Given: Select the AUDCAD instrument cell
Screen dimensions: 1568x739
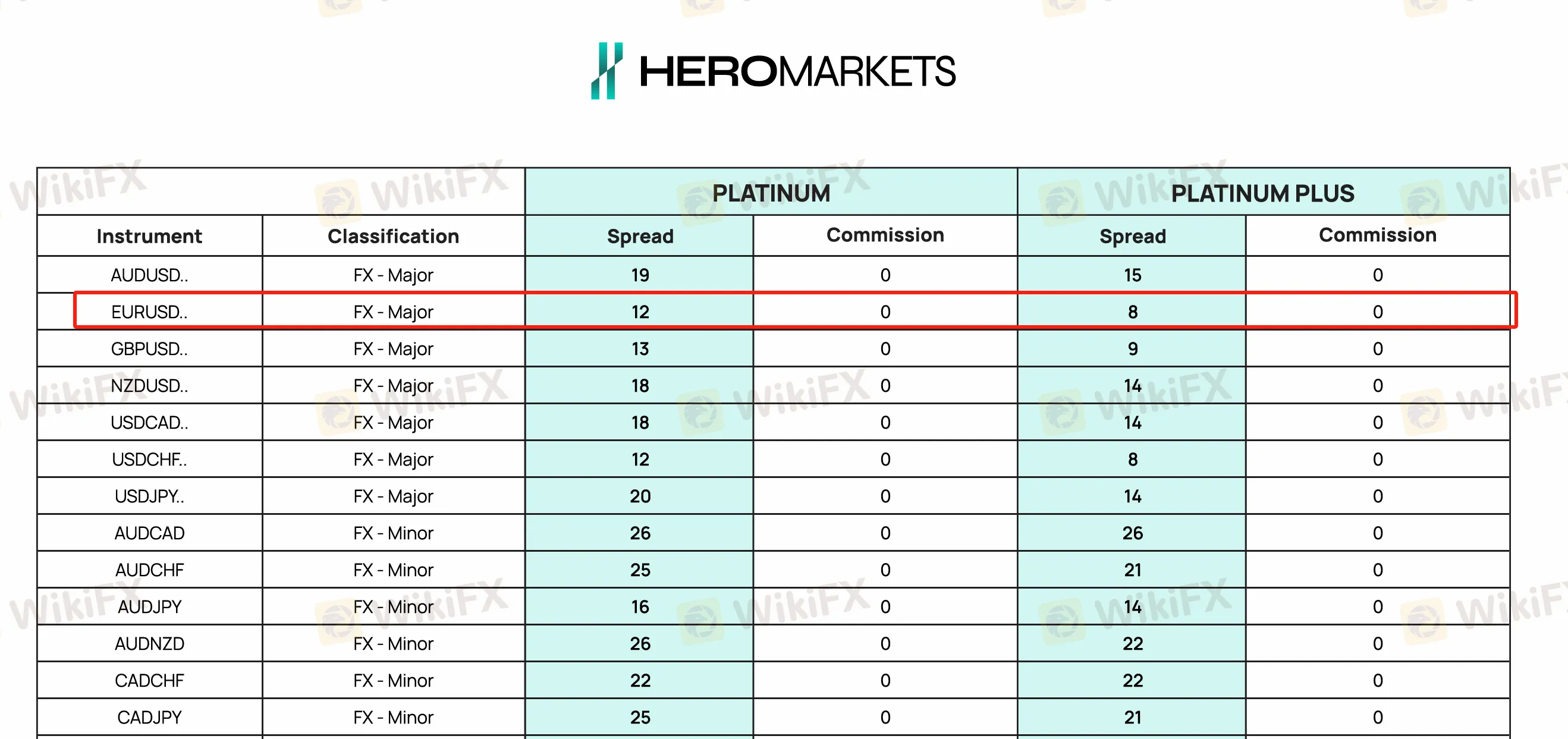Looking at the screenshot, I should tap(150, 533).
